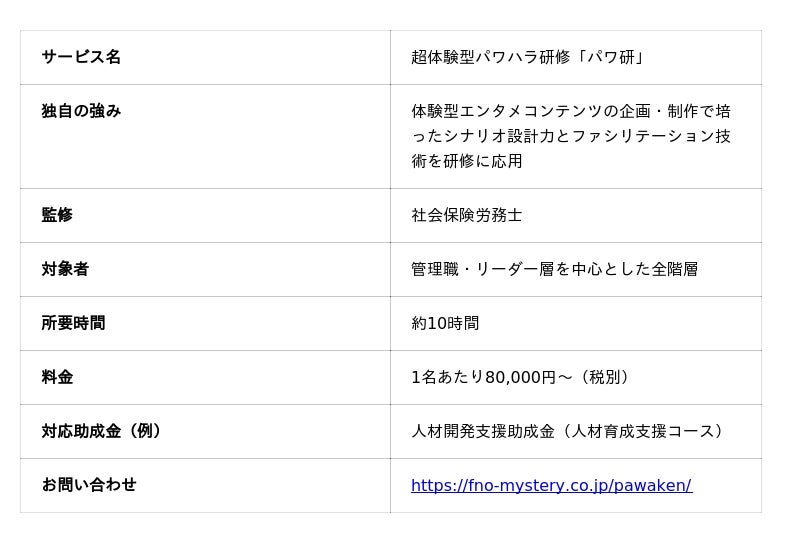Viewport: 800px width, 543px height.
Task: Select the 対象者 row header
Action: point(65,269)
